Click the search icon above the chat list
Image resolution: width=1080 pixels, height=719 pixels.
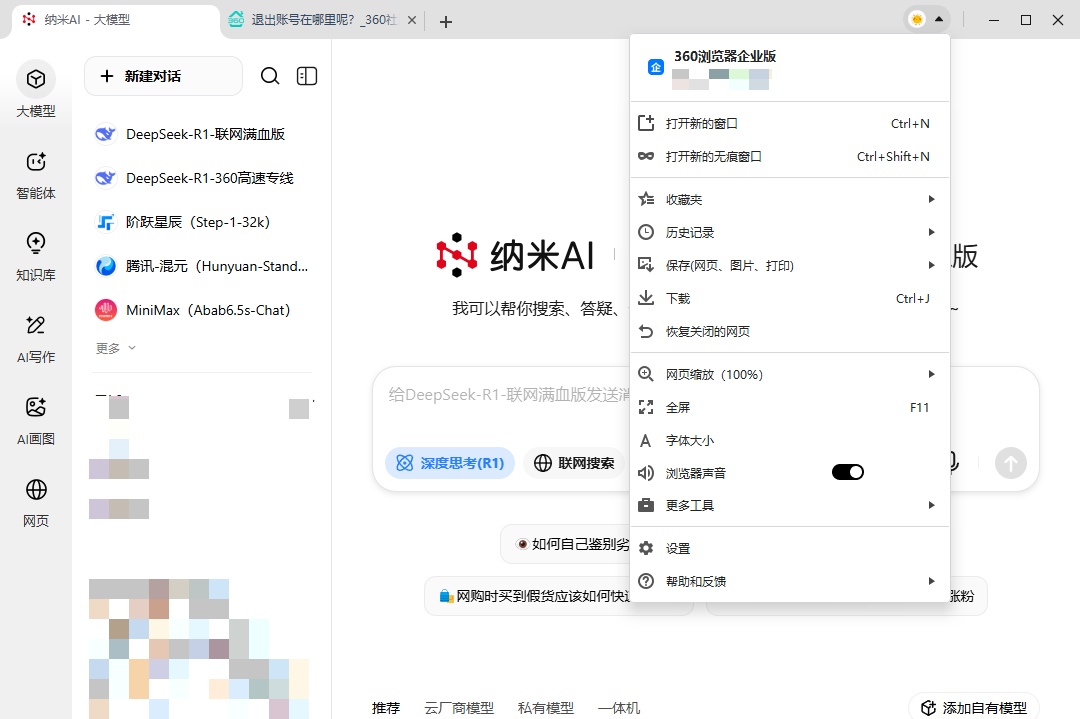click(272, 75)
